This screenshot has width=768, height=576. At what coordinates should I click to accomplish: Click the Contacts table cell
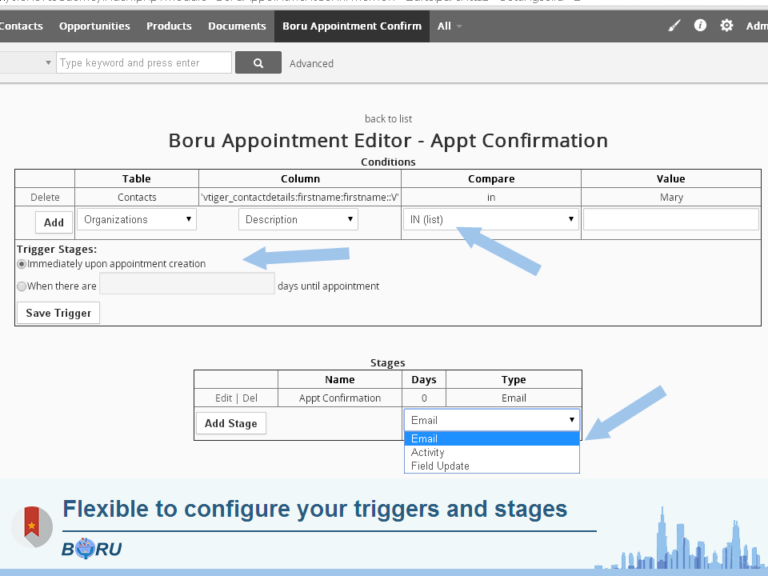tap(137, 197)
